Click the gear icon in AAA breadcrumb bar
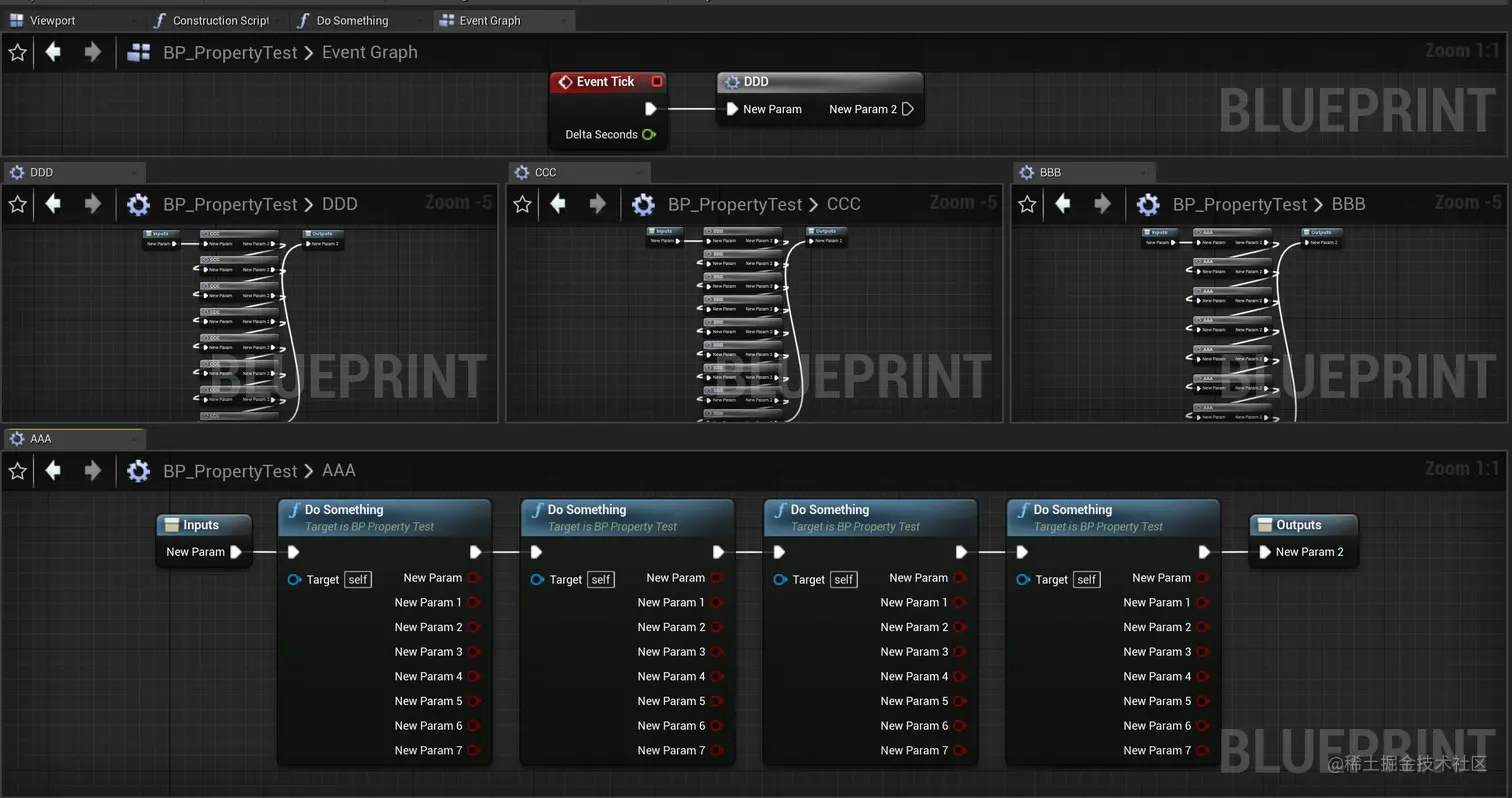This screenshot has width=1512, height=798. 138,470
